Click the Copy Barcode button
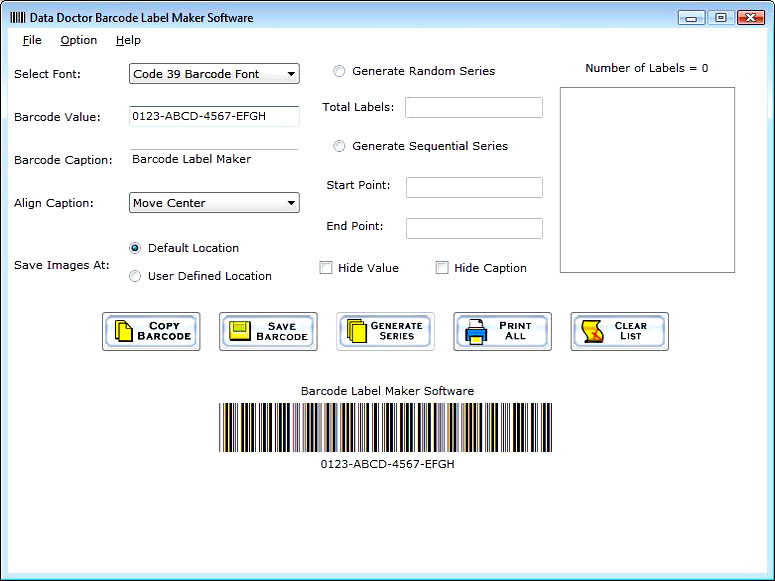This screenshot has width=775, height=581. (151, 331)
